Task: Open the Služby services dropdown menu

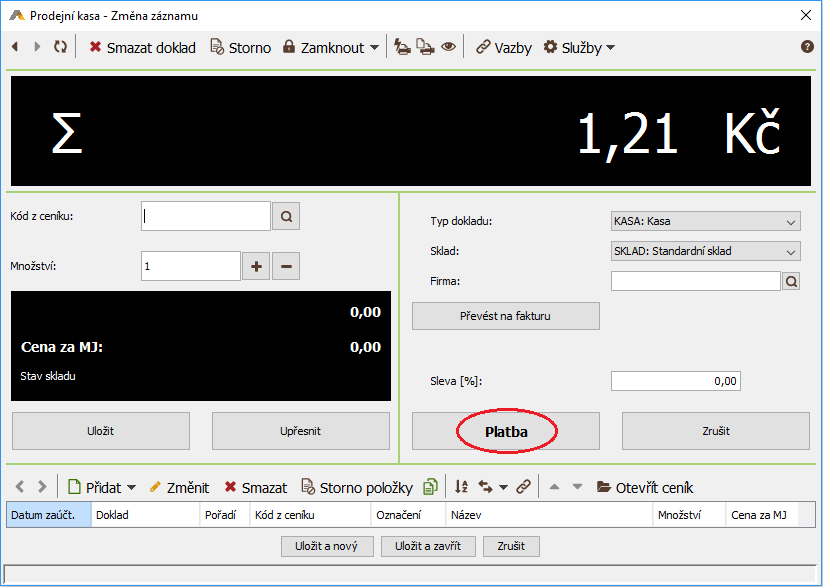Action: [579, 48]
